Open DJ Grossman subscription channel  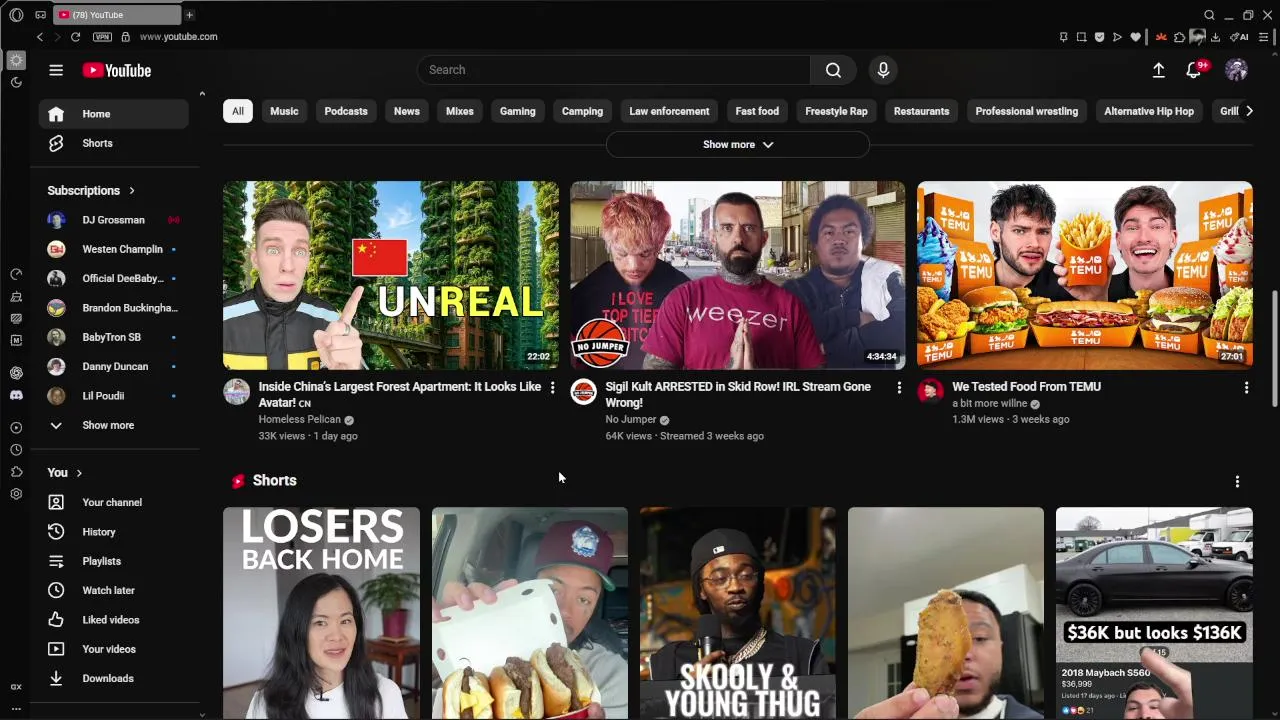113,220
